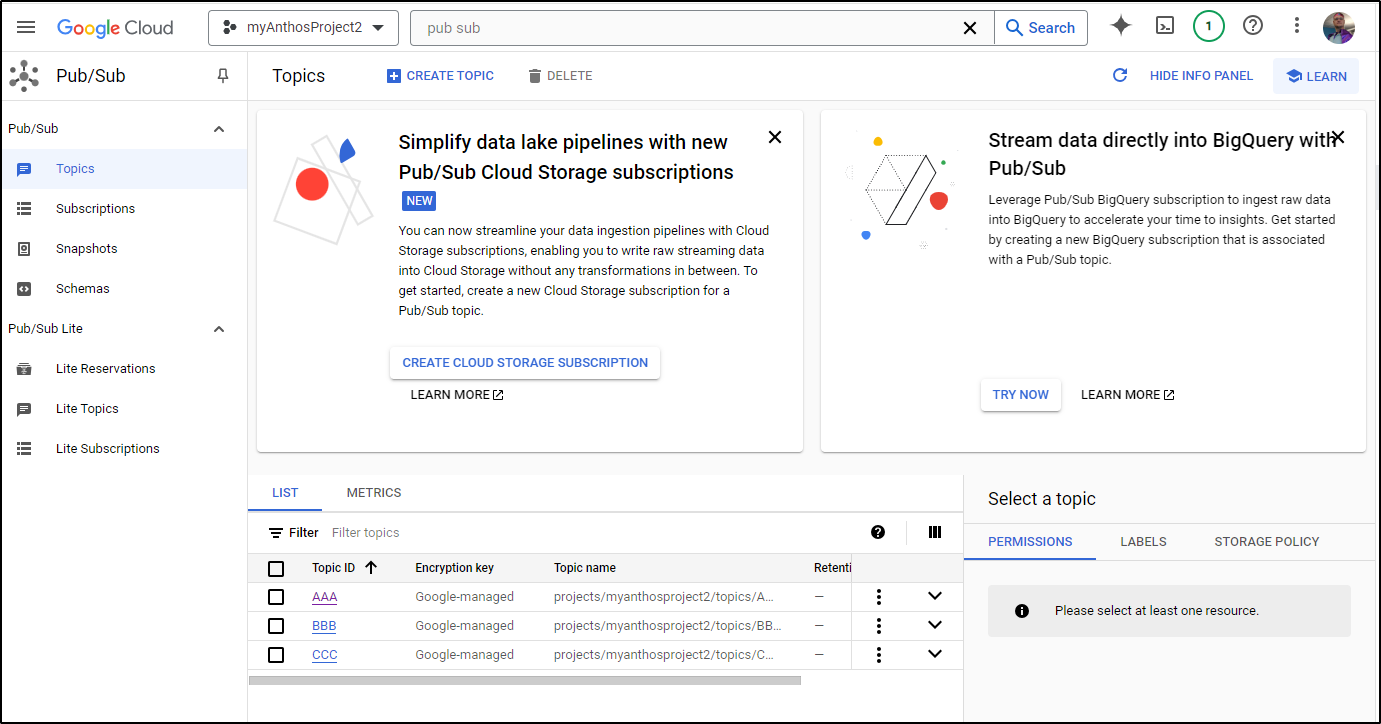Click the LEARN button
1381x724 pixels.
[x=1316, y=76]
